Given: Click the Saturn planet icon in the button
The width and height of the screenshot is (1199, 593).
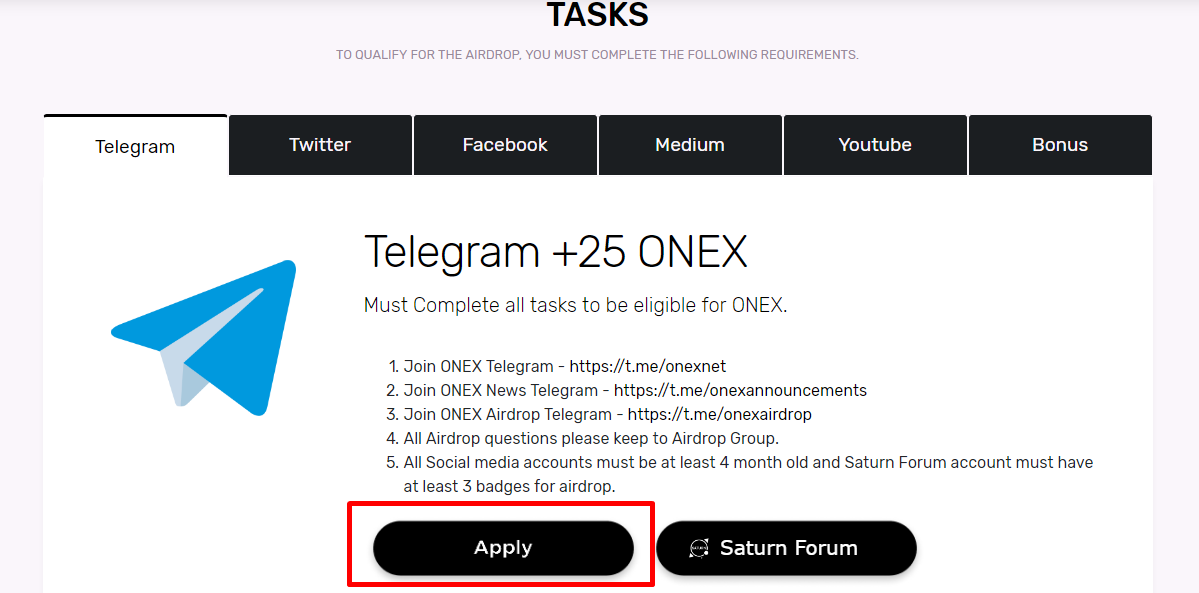Looking at the screenshot, I should click(x=699, y=548).
